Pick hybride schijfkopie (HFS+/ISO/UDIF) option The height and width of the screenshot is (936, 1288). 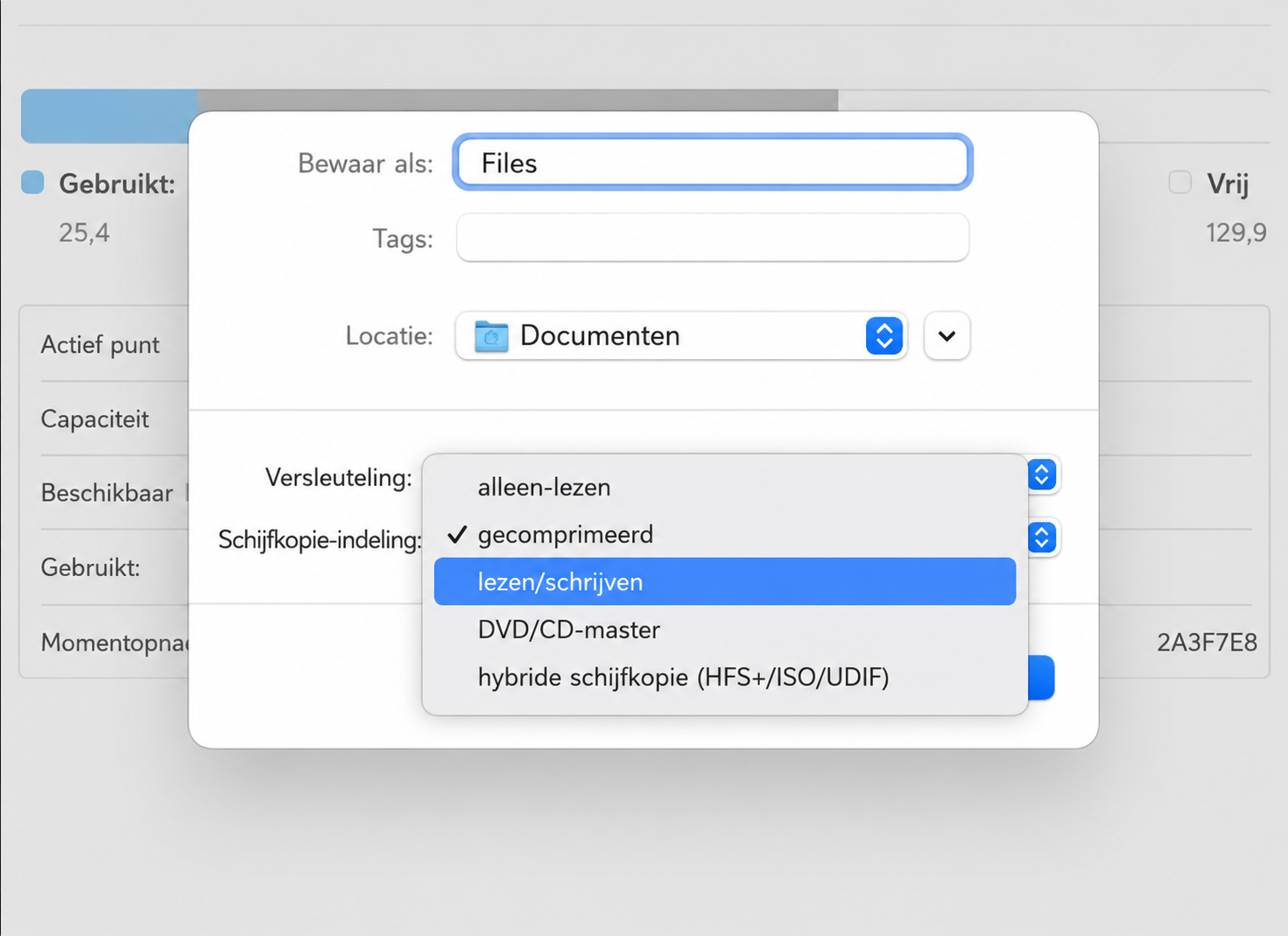click(x=725, y=677)
